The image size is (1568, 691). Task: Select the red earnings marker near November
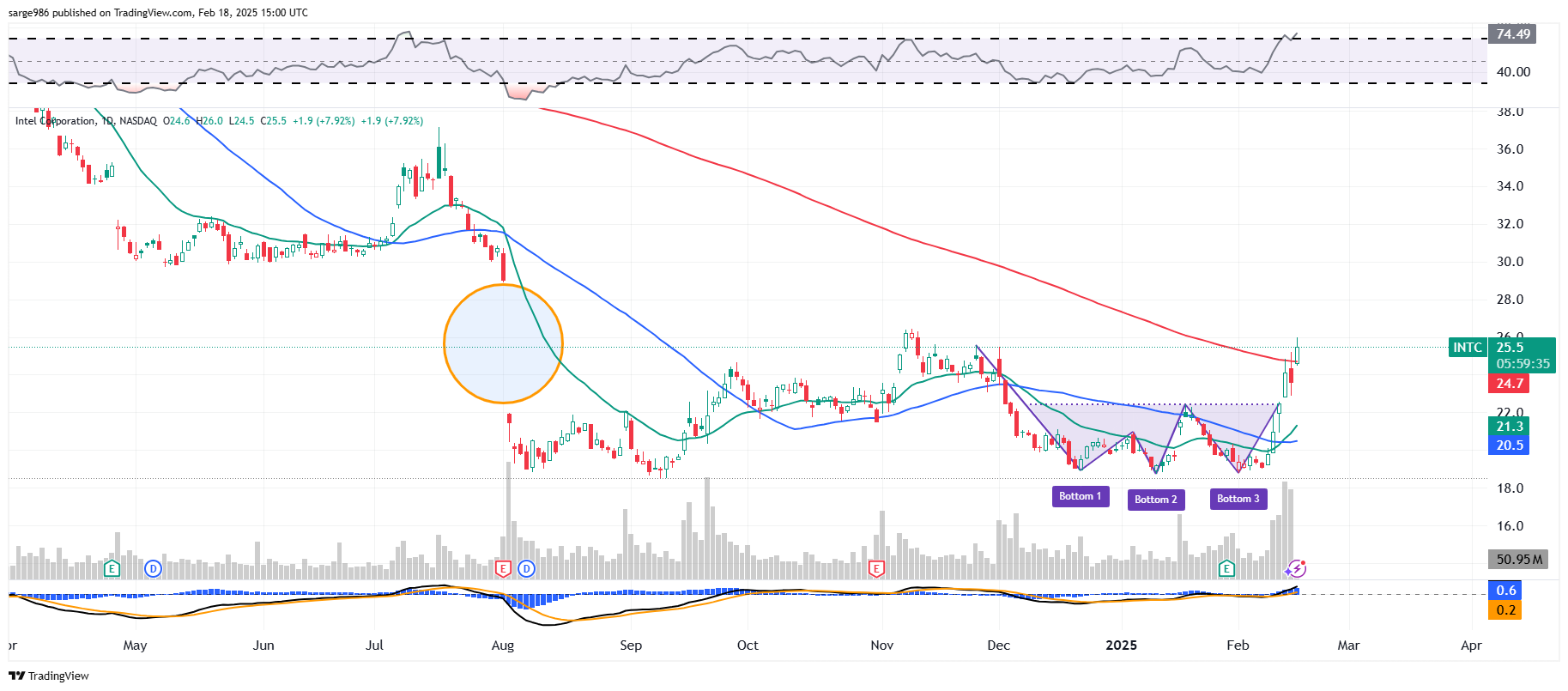click(x=876, y=568)
